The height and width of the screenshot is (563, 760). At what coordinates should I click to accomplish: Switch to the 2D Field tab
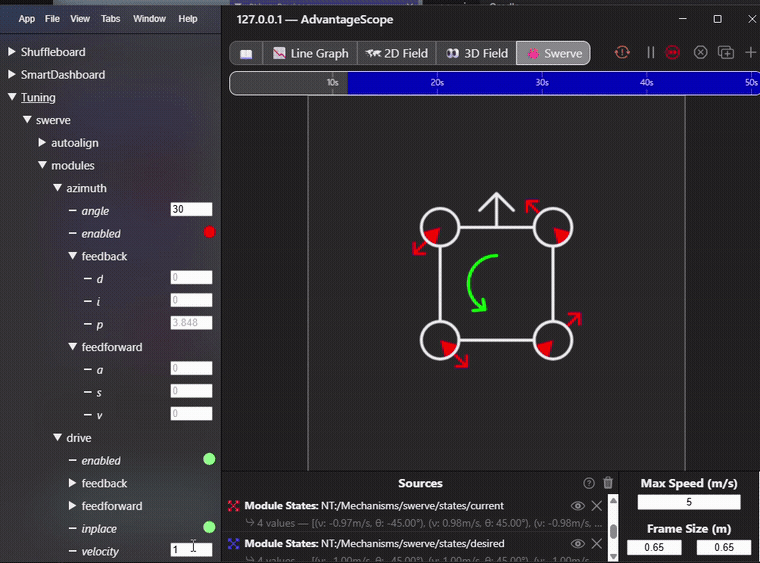pyautogui.click(x=397, y=53)
